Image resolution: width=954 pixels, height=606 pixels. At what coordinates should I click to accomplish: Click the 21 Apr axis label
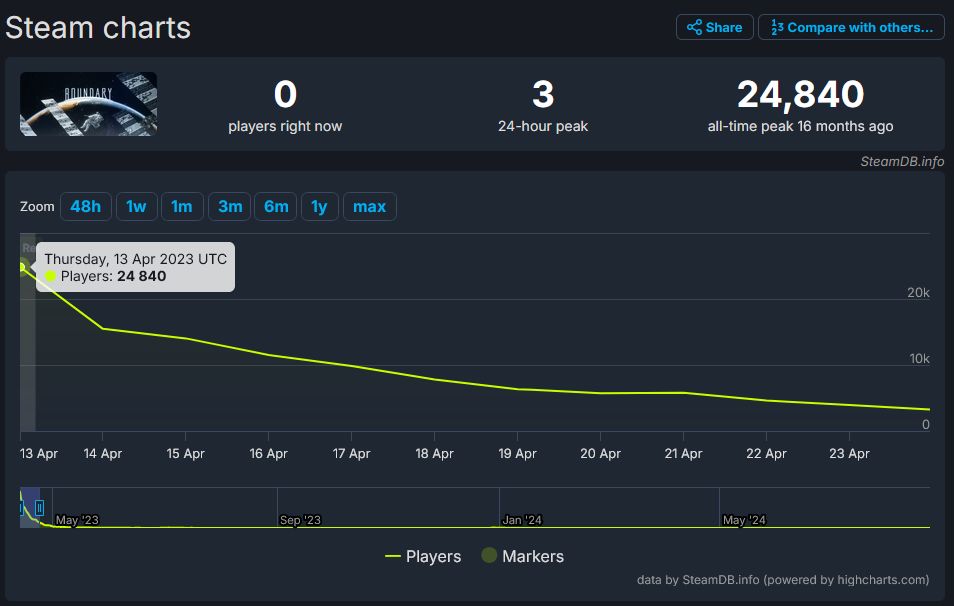tap(683, 453)
